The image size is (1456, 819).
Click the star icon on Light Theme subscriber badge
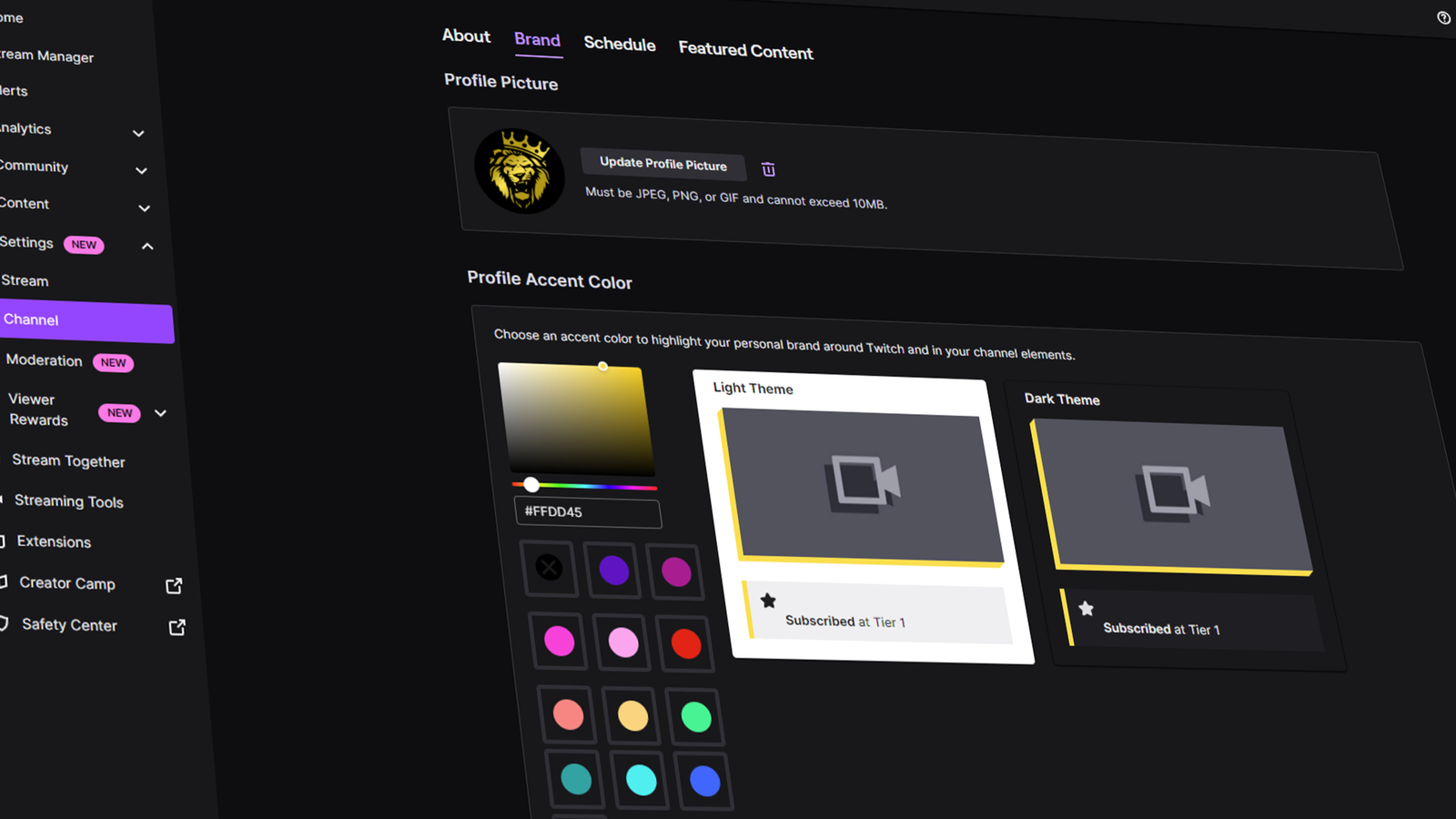coord(768,601)
